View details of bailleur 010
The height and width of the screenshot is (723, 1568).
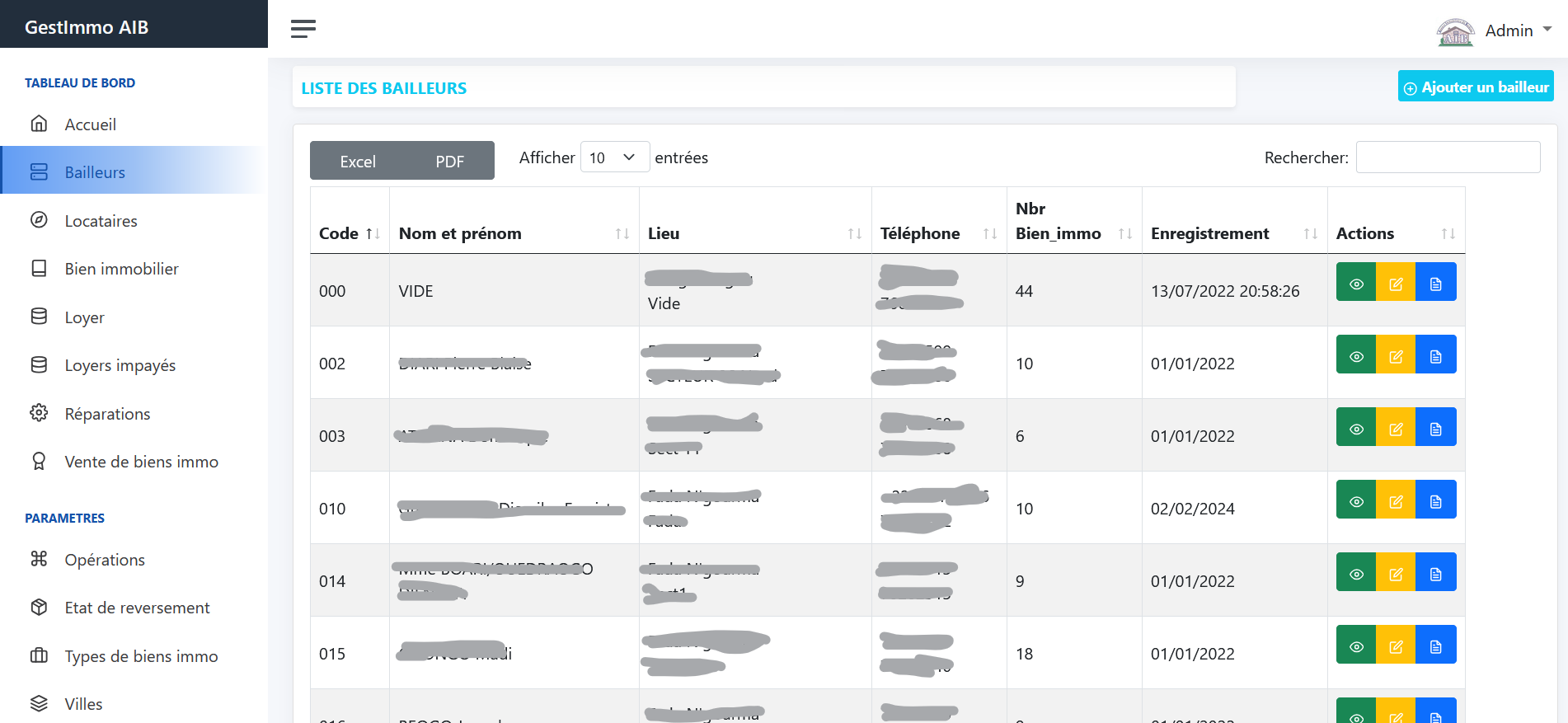(1356, 500)
